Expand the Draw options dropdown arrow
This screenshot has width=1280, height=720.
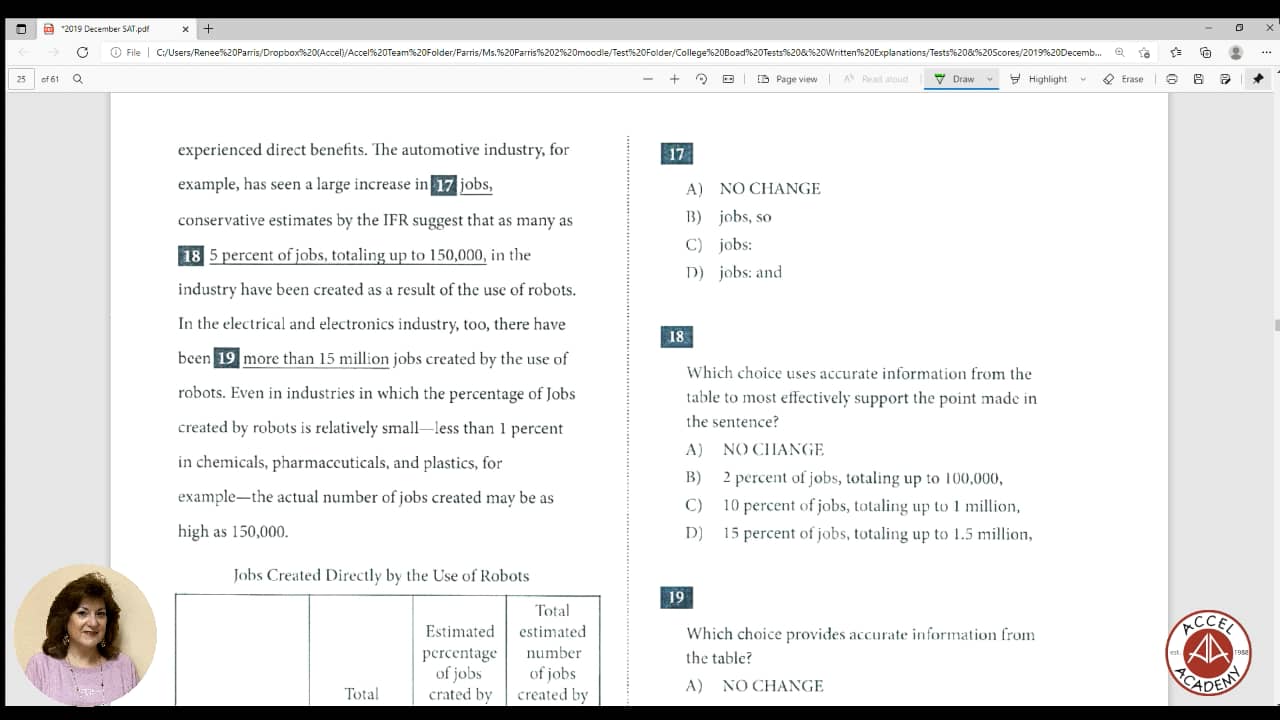point(990,79)
